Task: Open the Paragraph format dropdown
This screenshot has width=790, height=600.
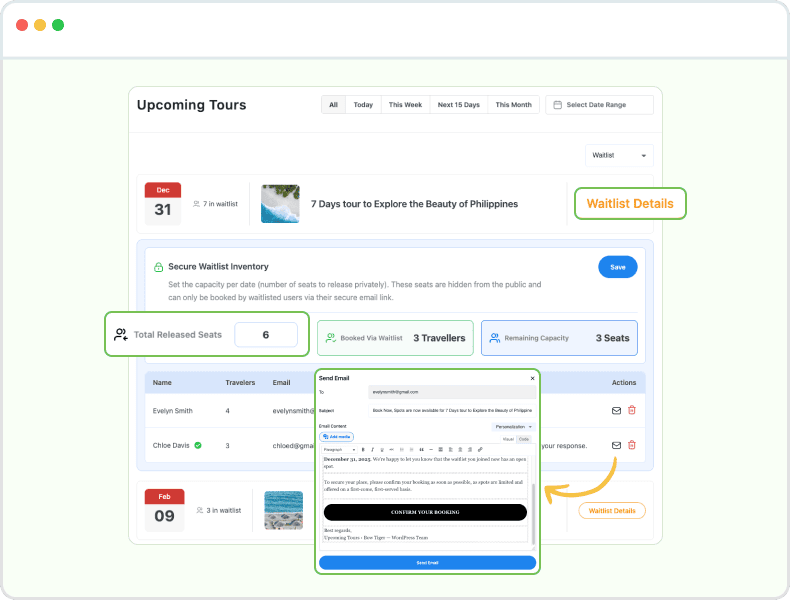Action: pyautogui.click(x=339, y=449)
